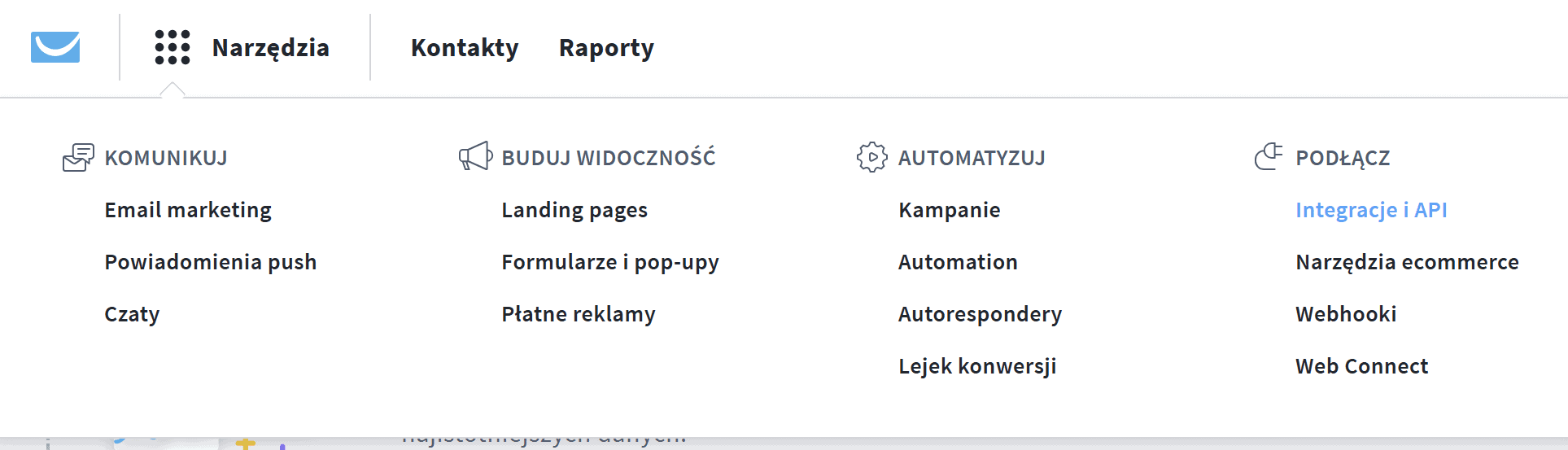Click the Automatyzuj gear play icon
1568x450 pixels.
click(x=872, y=157)
